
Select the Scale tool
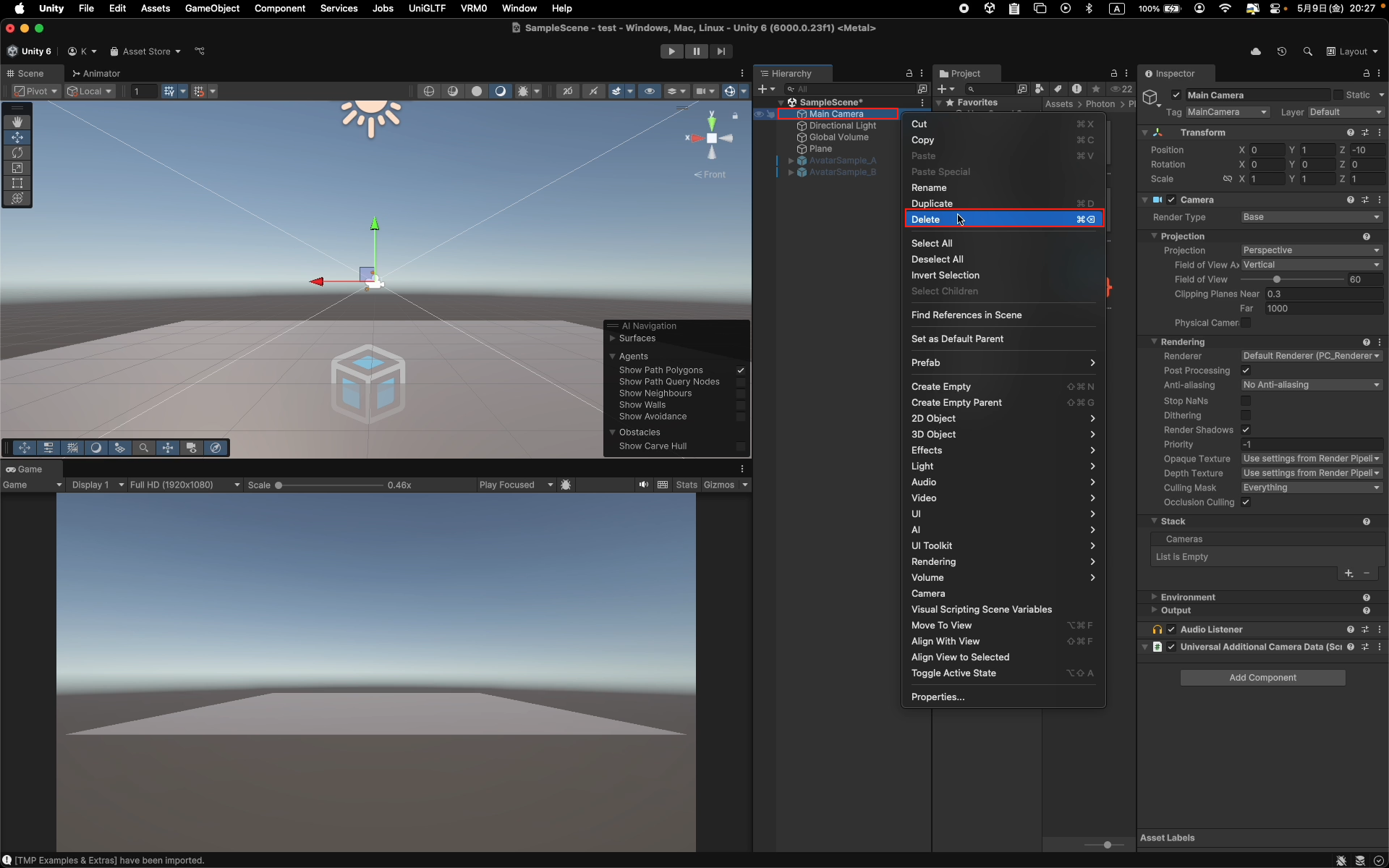tap(17, 168)
